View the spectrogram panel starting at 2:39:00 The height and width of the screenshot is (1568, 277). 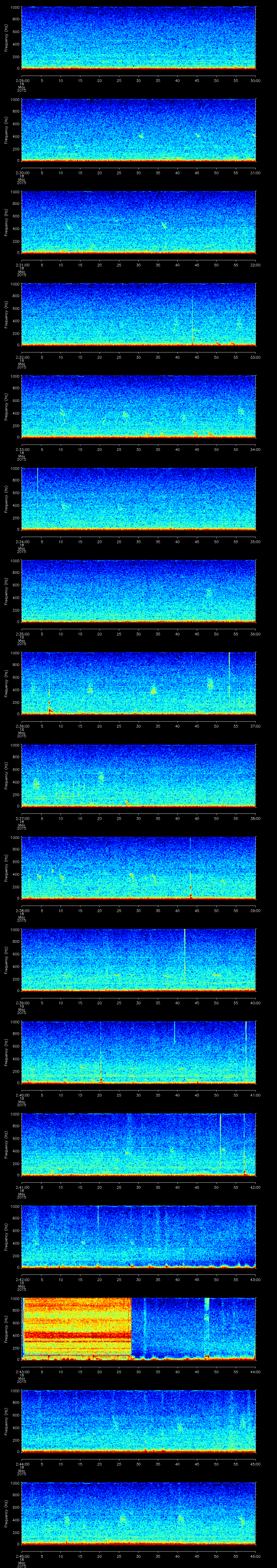pyautogui.click(x=138, y=960)
